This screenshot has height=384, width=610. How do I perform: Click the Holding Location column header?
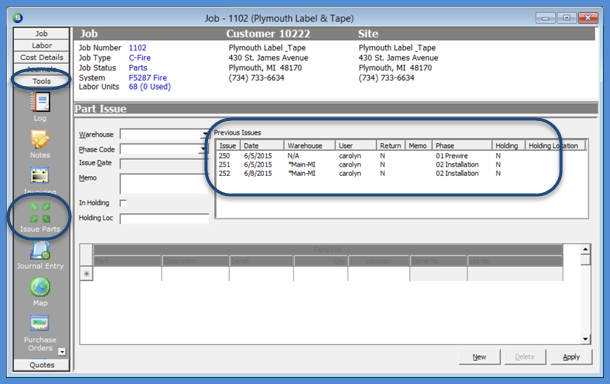click(556, 146)
